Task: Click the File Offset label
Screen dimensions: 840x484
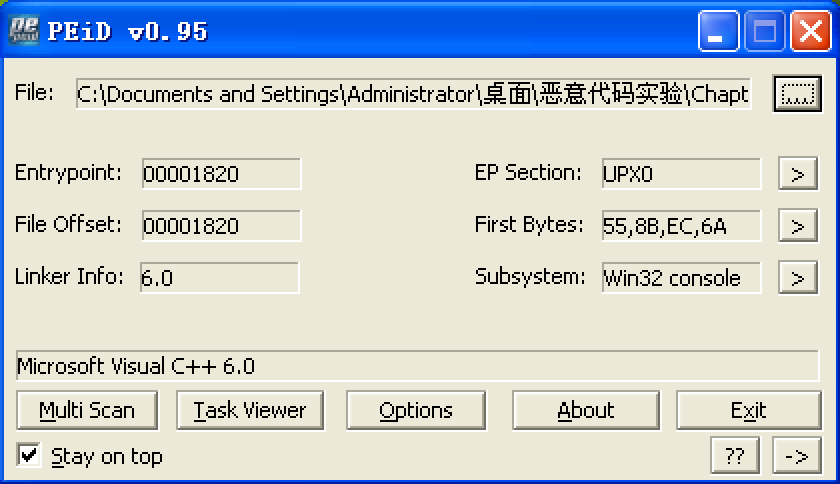Action: click(68, 225)
